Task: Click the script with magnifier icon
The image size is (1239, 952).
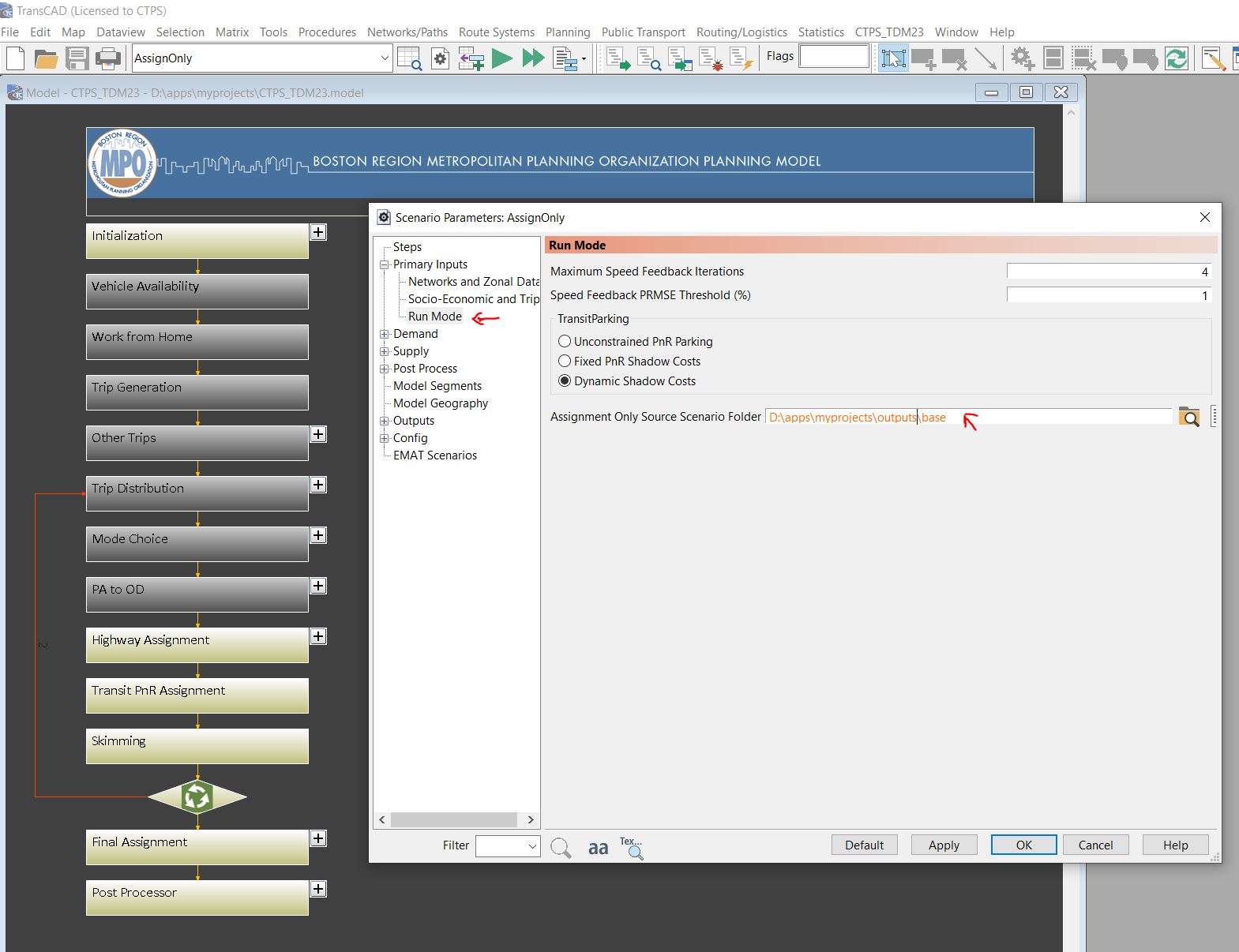Action: [x=649, y=58]
